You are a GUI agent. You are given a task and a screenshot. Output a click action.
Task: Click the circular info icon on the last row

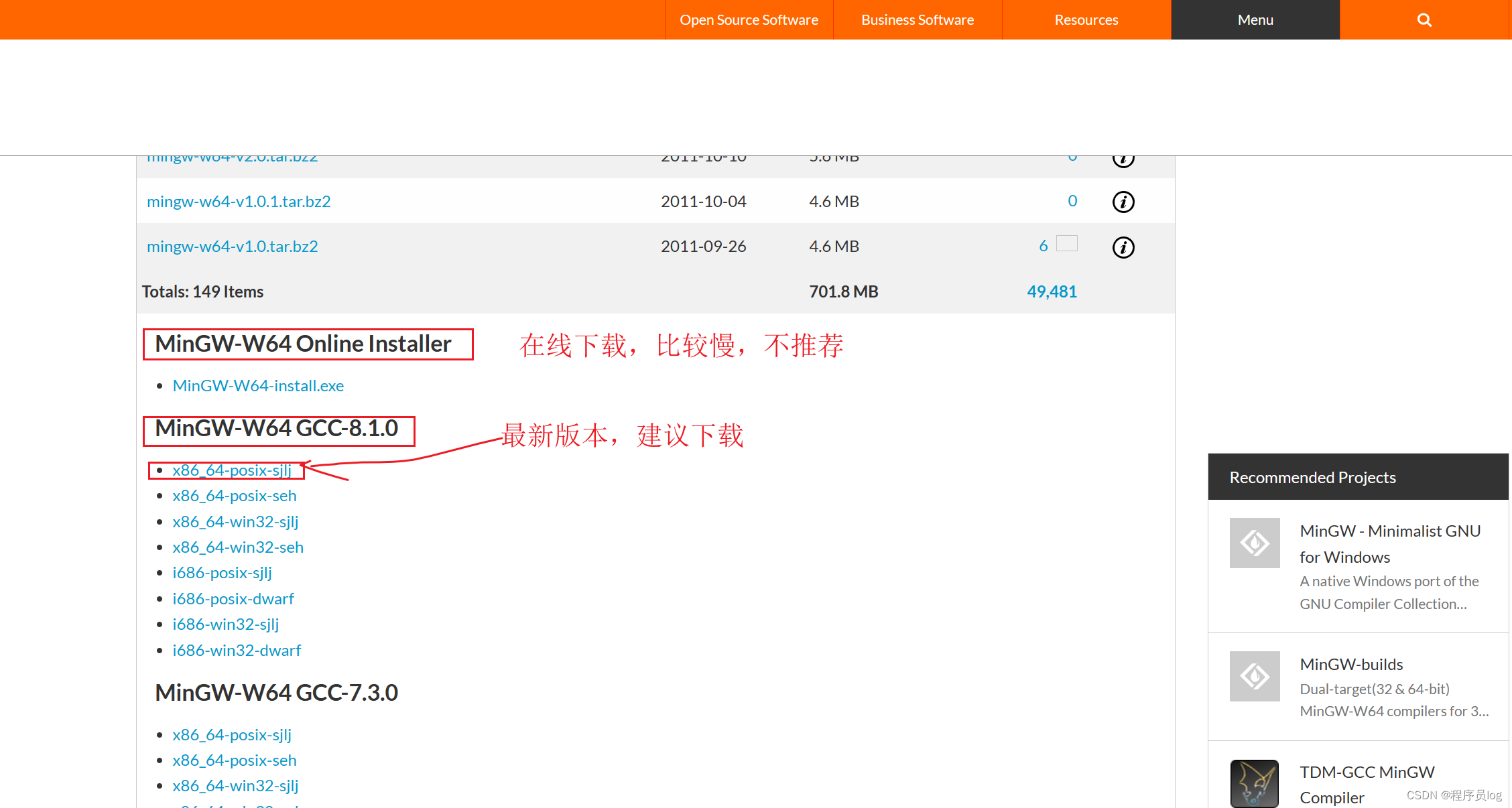tap(1125, 247)
